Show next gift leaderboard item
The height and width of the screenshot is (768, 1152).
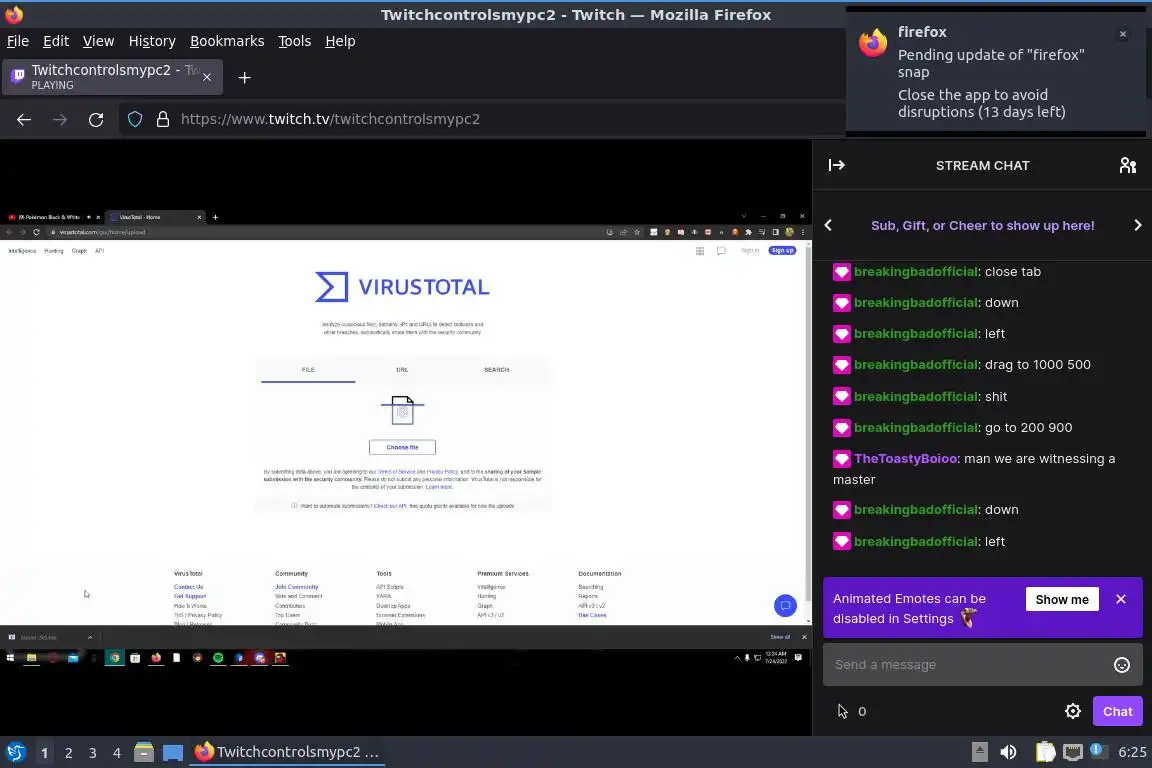[1137, 226]
